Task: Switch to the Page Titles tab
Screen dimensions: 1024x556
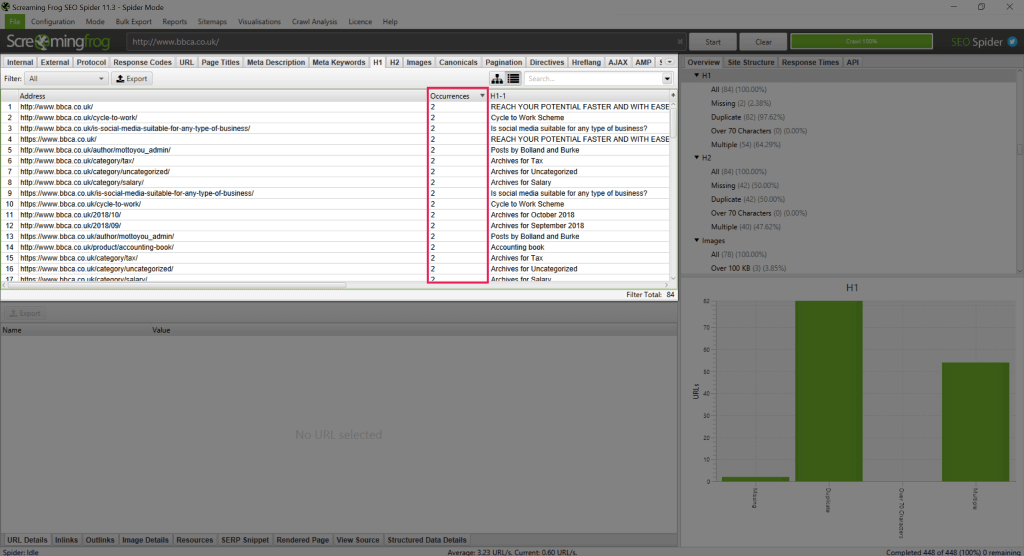Action: click(220, 62)
